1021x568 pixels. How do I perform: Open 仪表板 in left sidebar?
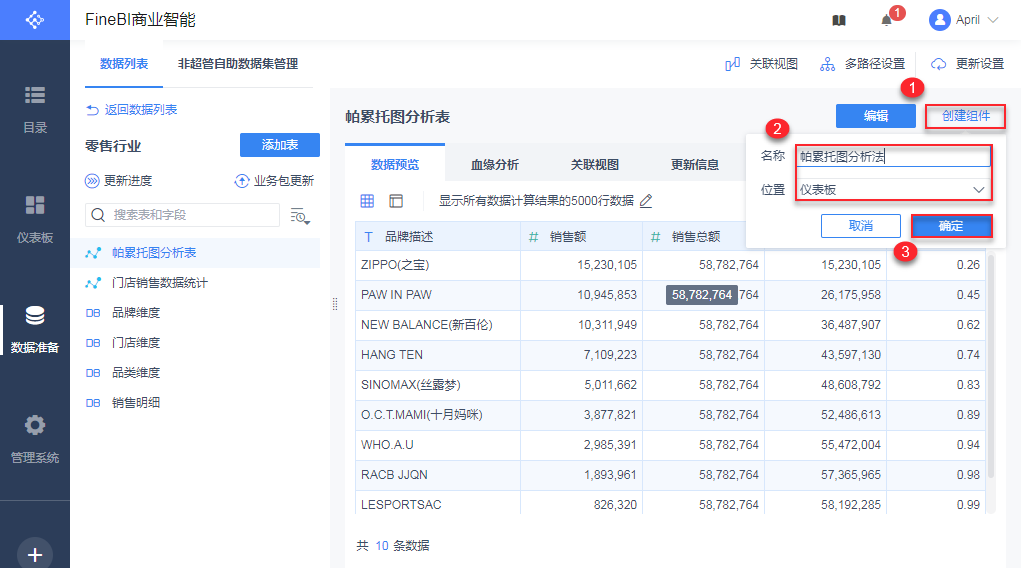(35, 218)
